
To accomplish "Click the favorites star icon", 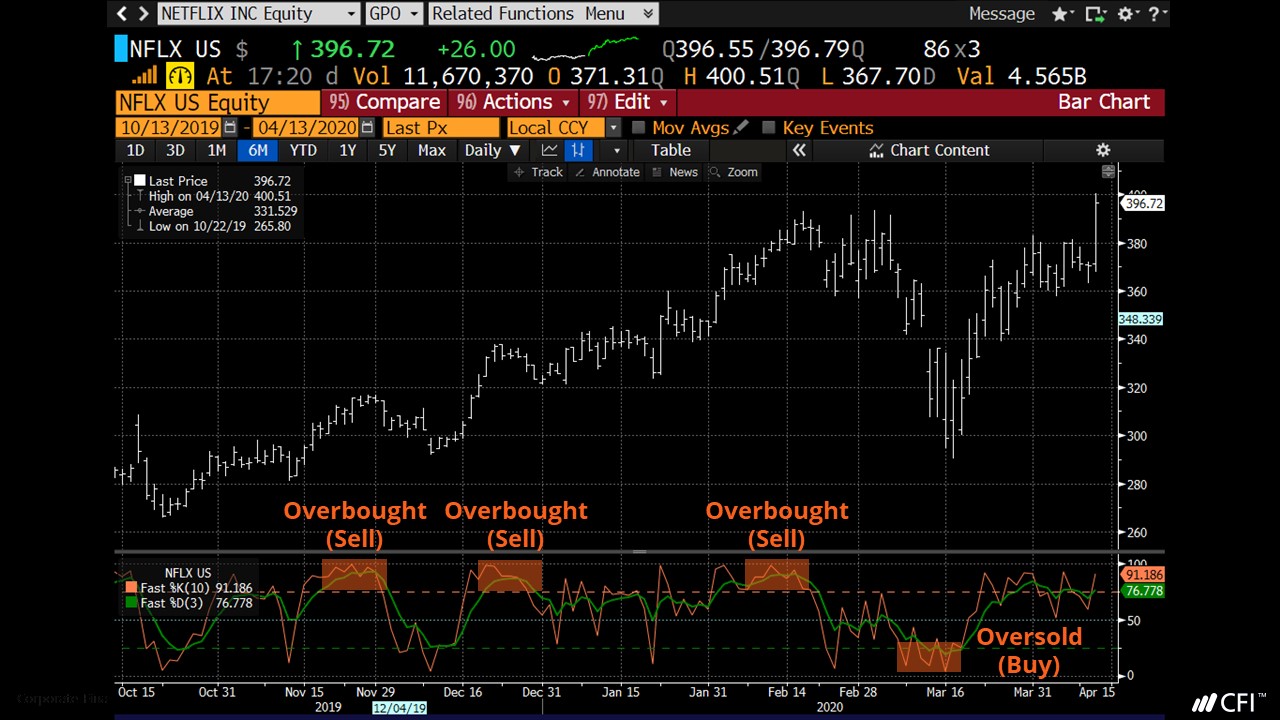I will (x=1059, y=14).
